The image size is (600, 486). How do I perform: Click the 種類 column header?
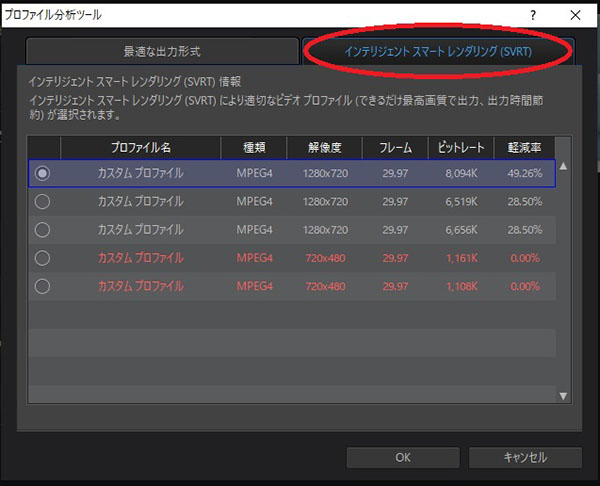tap(254, 147)
